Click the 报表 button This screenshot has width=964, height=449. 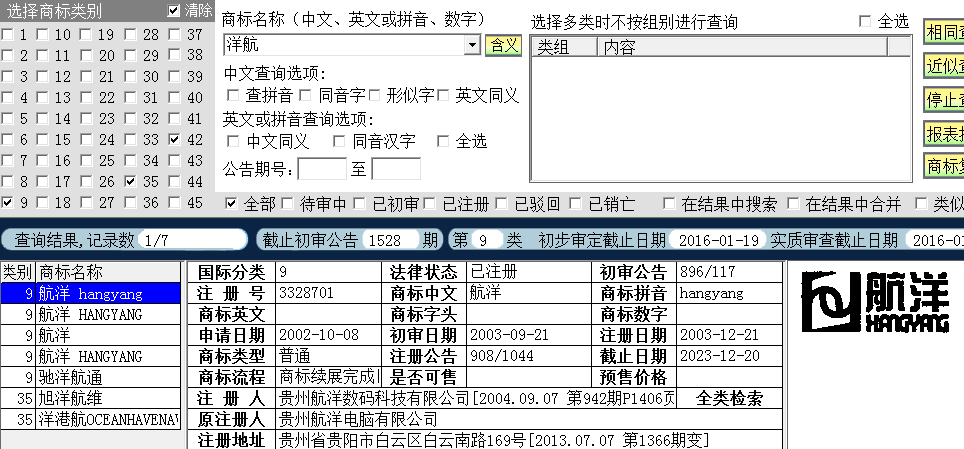[944, 133]
